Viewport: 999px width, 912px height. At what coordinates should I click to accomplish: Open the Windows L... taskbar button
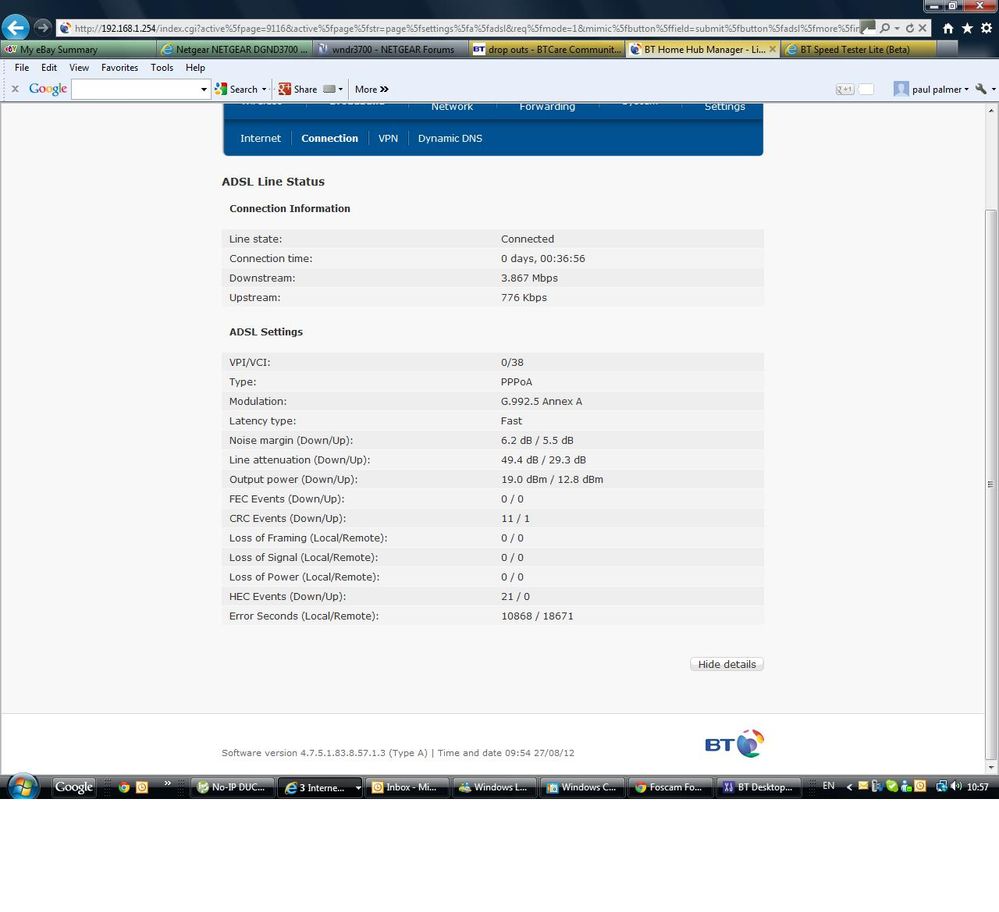pyautogui.click(x=494, y=787)
